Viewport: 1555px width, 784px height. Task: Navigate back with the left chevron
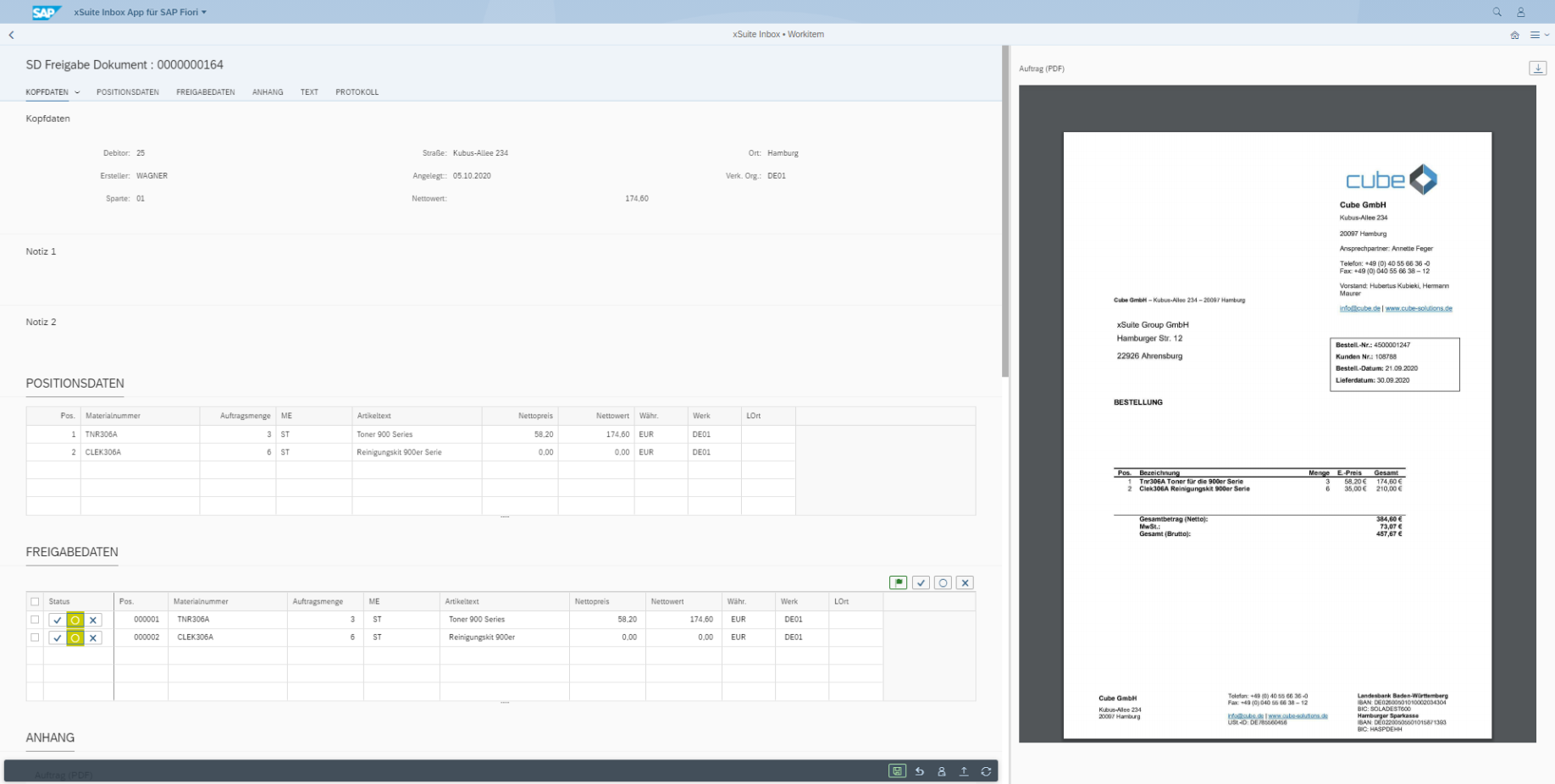coord(11,34)
